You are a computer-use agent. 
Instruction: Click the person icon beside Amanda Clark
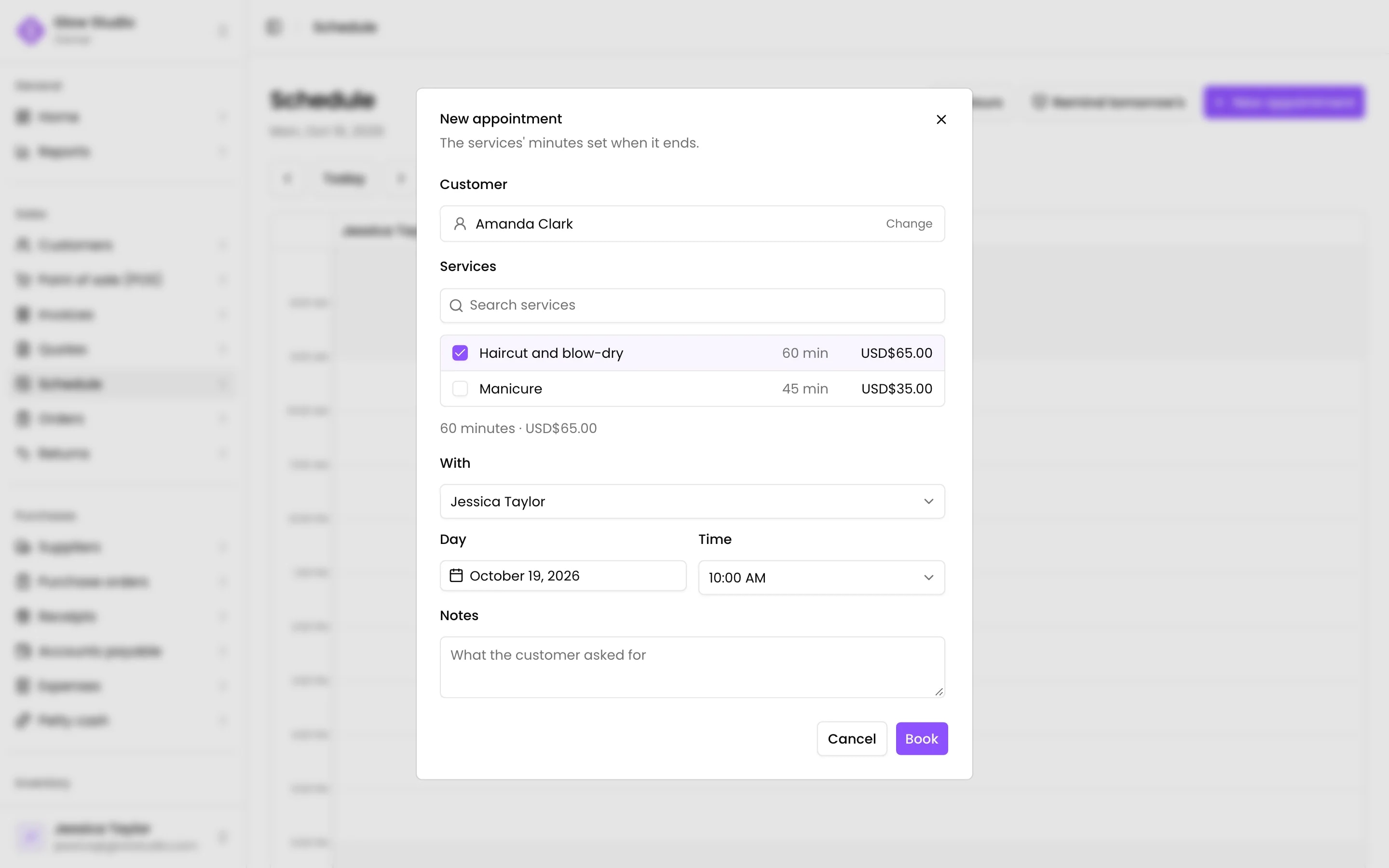coord(460,223)
